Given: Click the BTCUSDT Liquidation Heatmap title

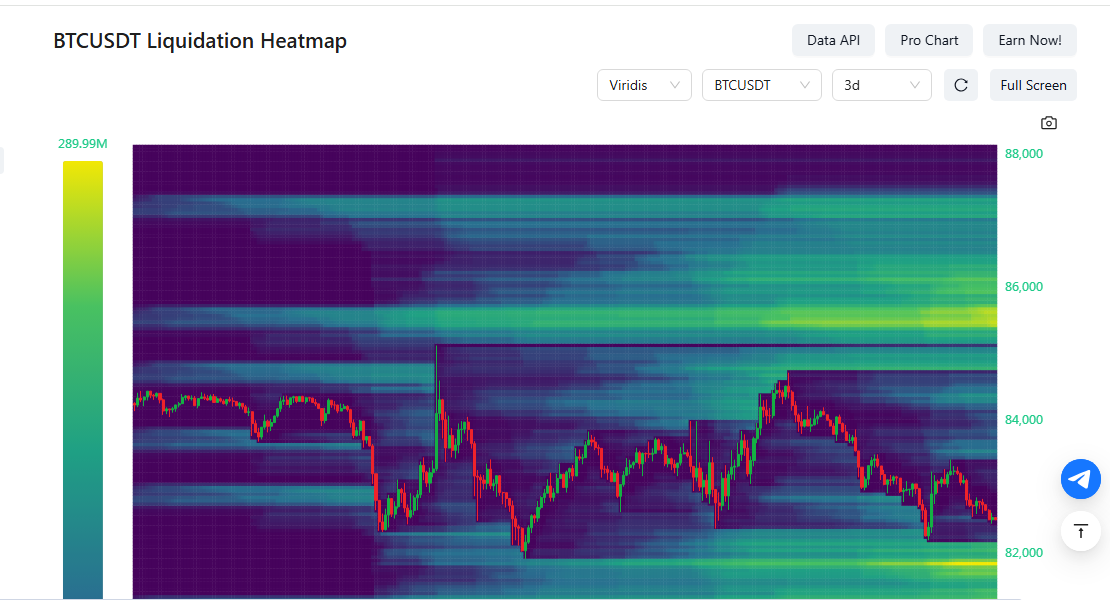Looking at the screenshot, I should 200,41.
